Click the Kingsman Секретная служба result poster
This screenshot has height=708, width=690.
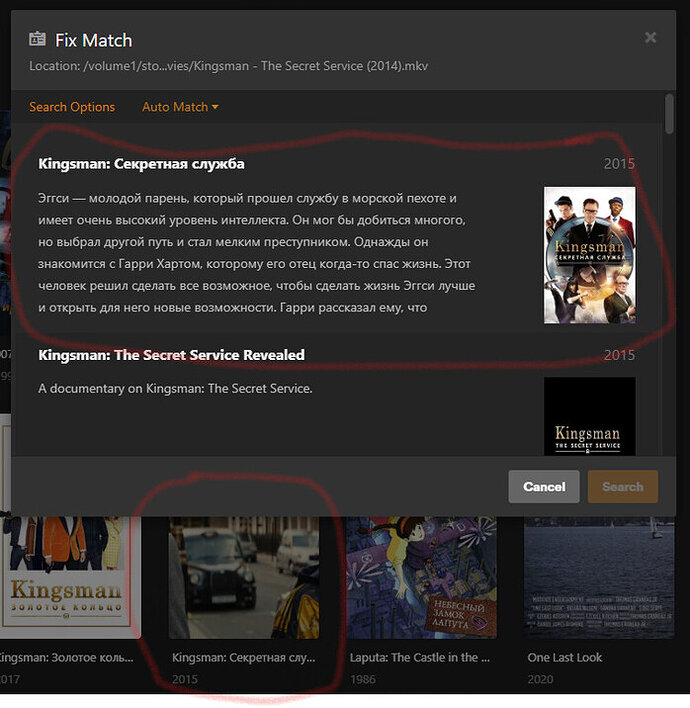[x=589, y=255]
